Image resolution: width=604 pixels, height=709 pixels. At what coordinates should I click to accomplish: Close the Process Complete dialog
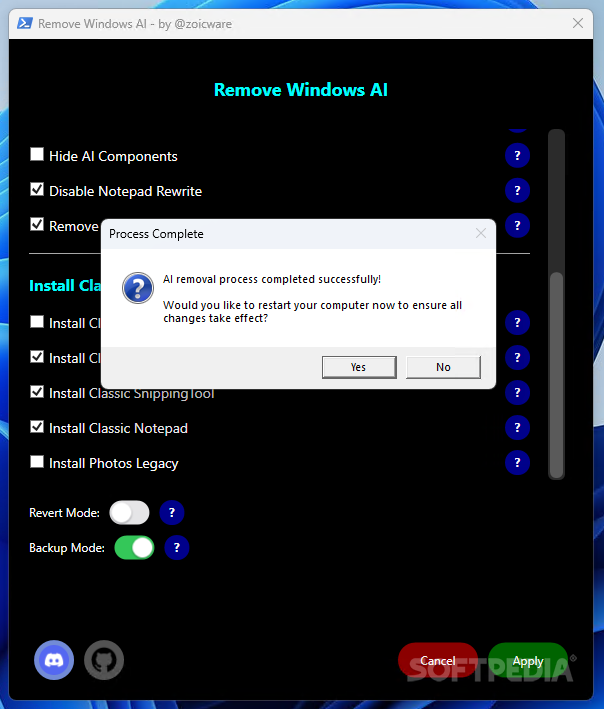pos(481,233)
